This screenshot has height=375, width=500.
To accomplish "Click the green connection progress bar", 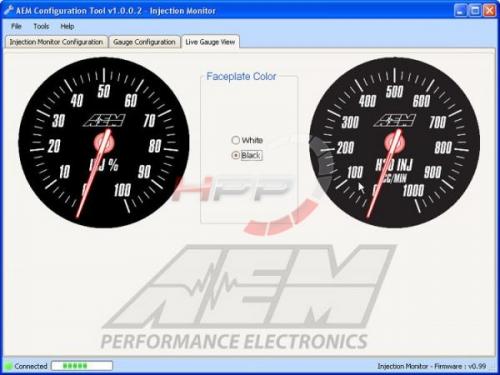I will [82, 366].
